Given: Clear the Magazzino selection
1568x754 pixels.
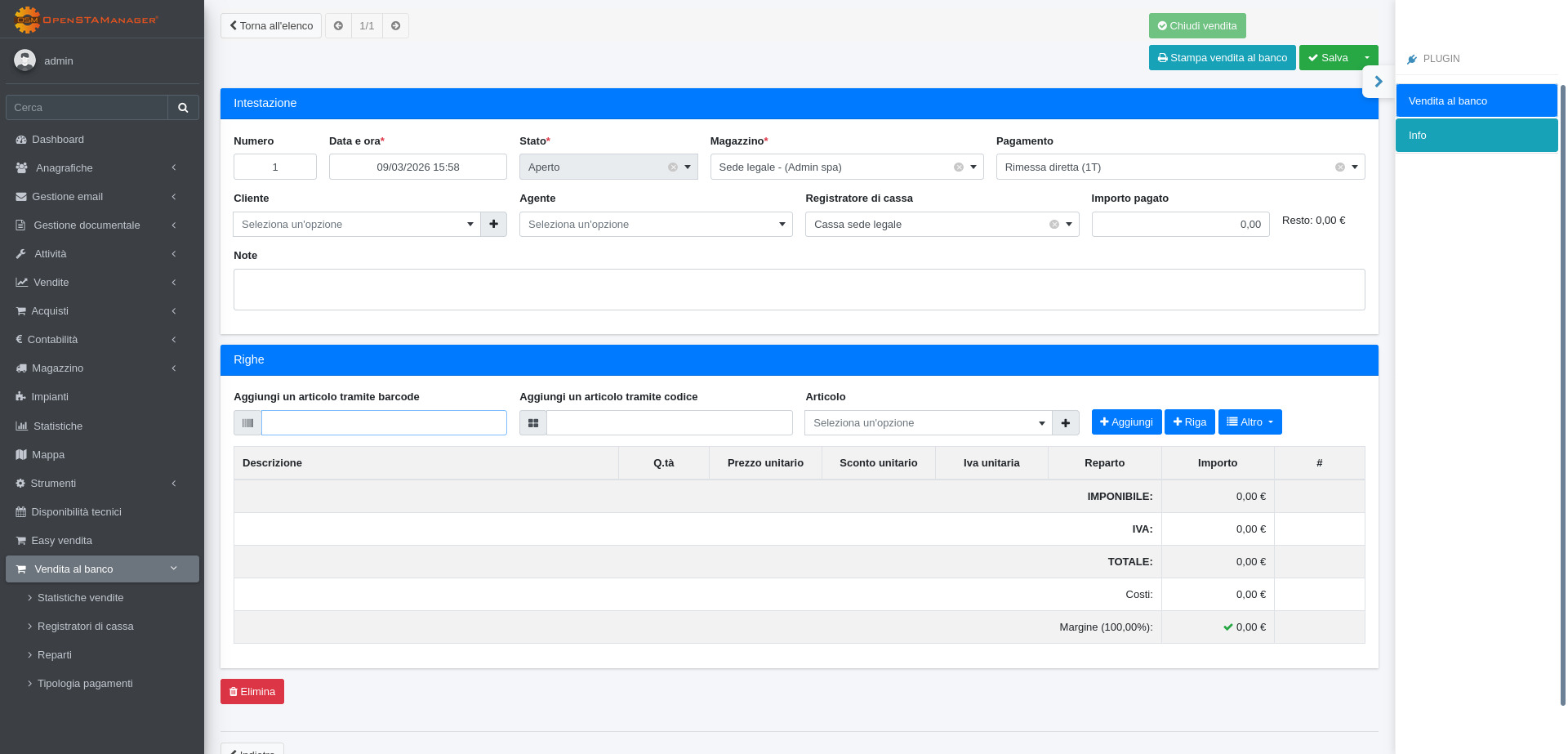Looking at the screenshot, I should (x=958, y=167).
